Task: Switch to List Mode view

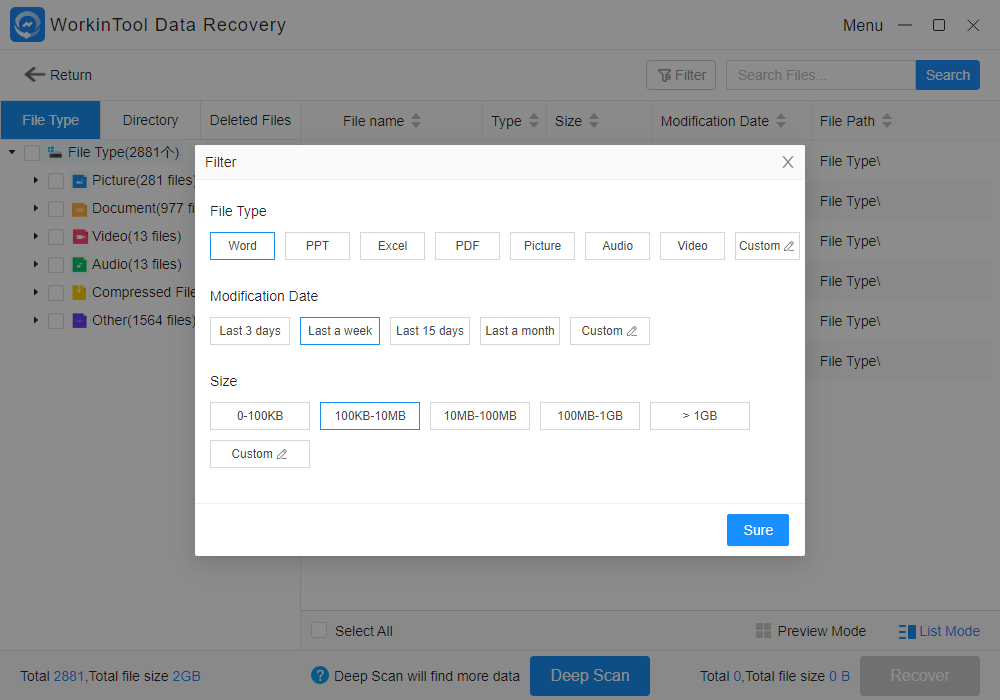Action: [x=939, y=631]
